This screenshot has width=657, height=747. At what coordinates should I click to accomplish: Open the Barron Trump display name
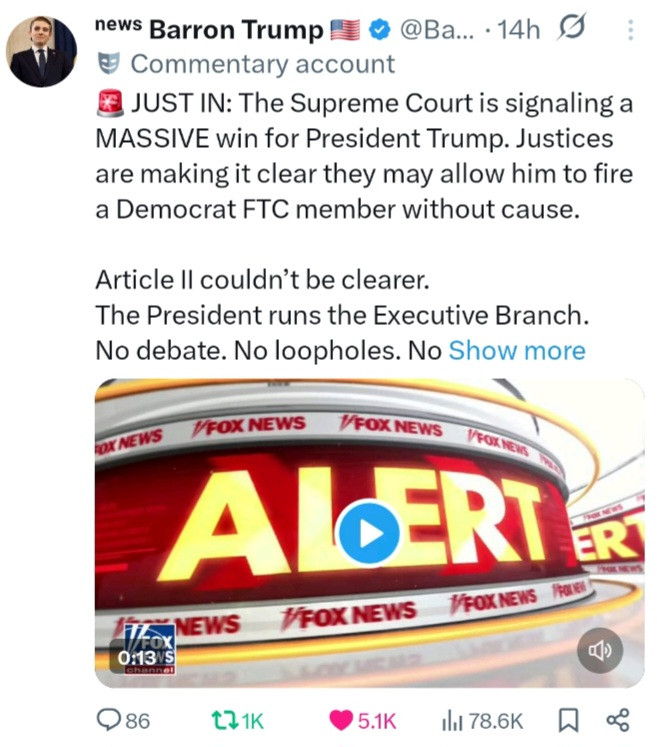[x=236, y=30]
